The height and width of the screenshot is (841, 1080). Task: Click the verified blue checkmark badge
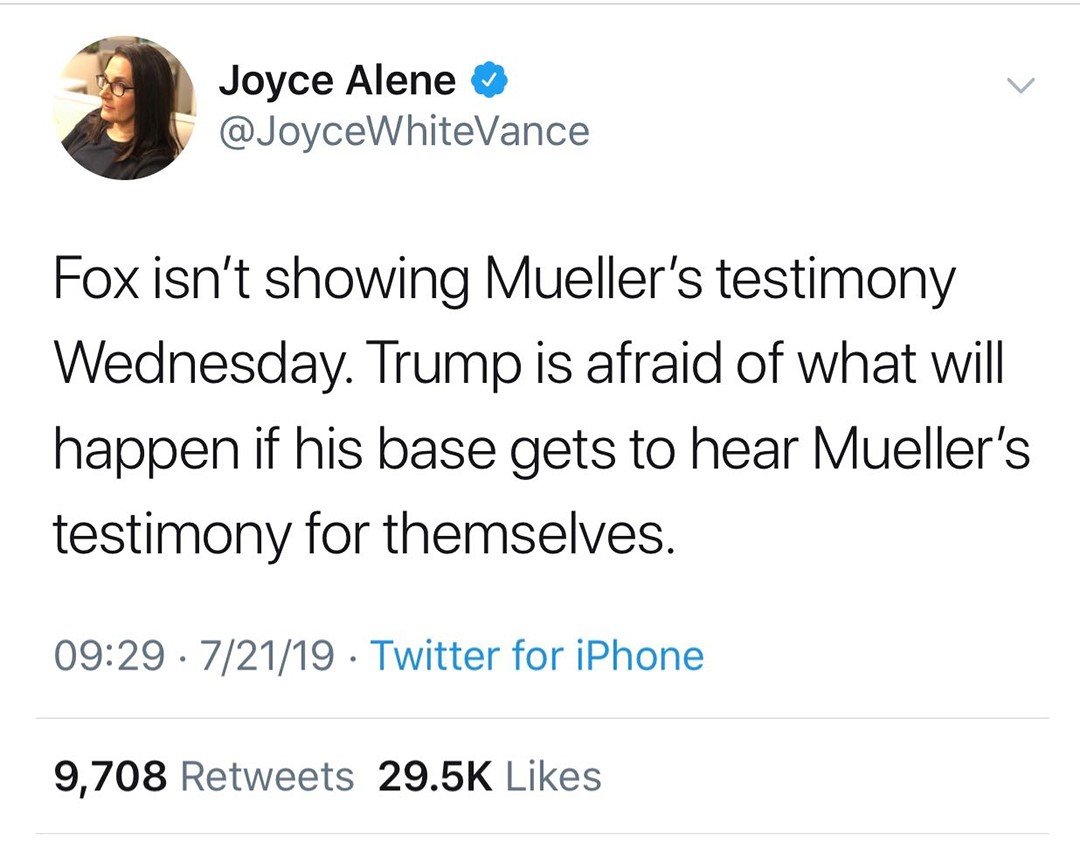[488, 81]
